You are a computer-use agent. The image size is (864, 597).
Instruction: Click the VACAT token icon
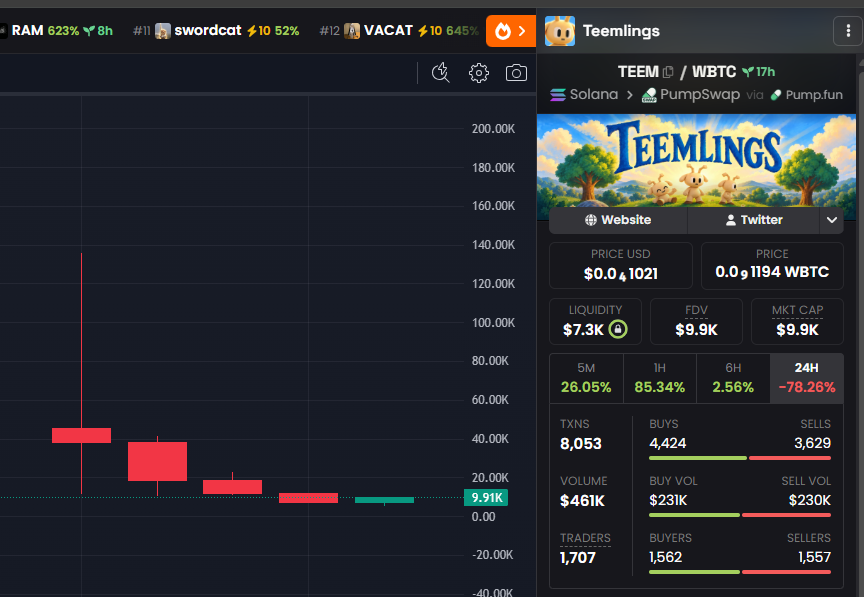352,31
